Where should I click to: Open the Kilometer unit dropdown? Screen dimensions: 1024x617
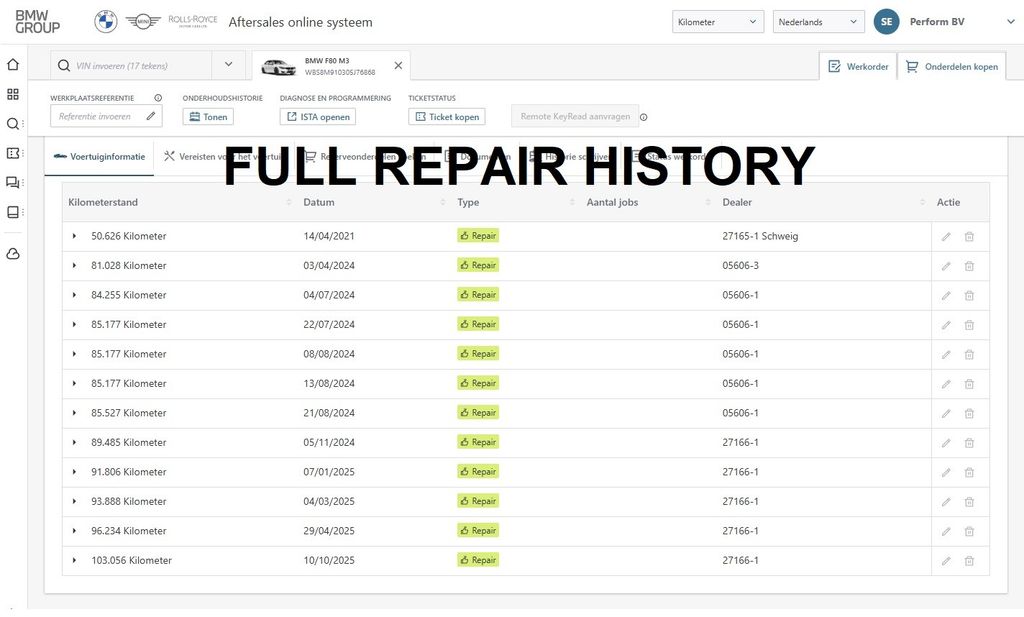[x=719, y=22]
